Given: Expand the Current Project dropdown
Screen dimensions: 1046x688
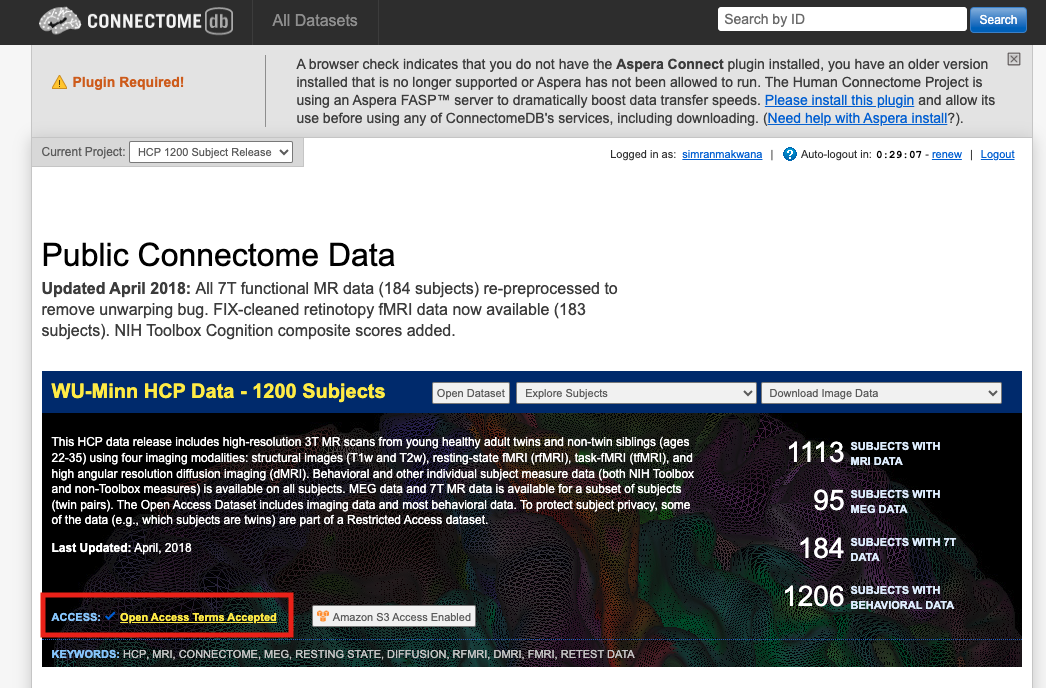Looking at the screenshot, I should 211,152.
